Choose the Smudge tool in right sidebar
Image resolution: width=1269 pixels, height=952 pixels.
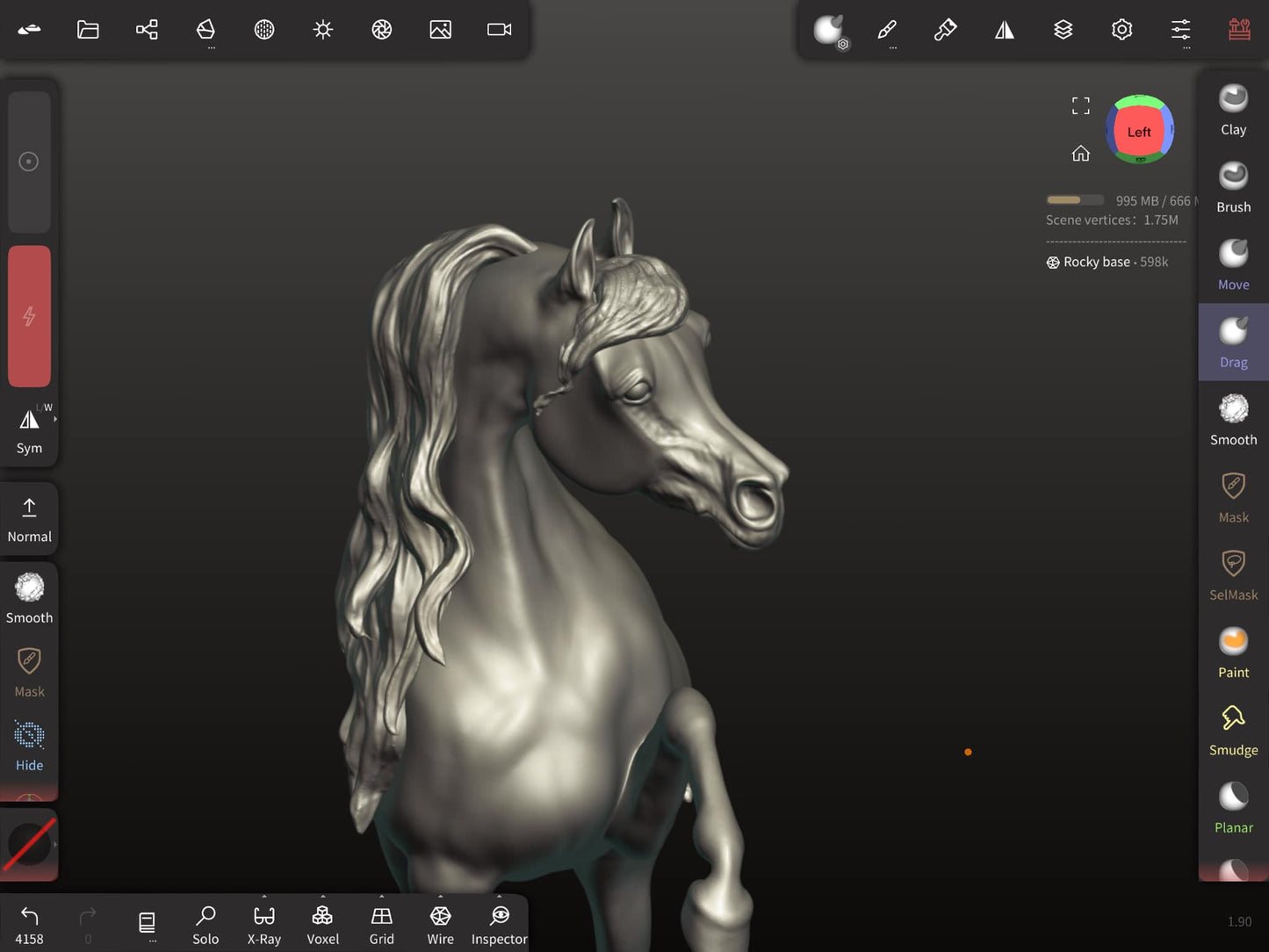pyautogui.click(x=1233, y=730)
